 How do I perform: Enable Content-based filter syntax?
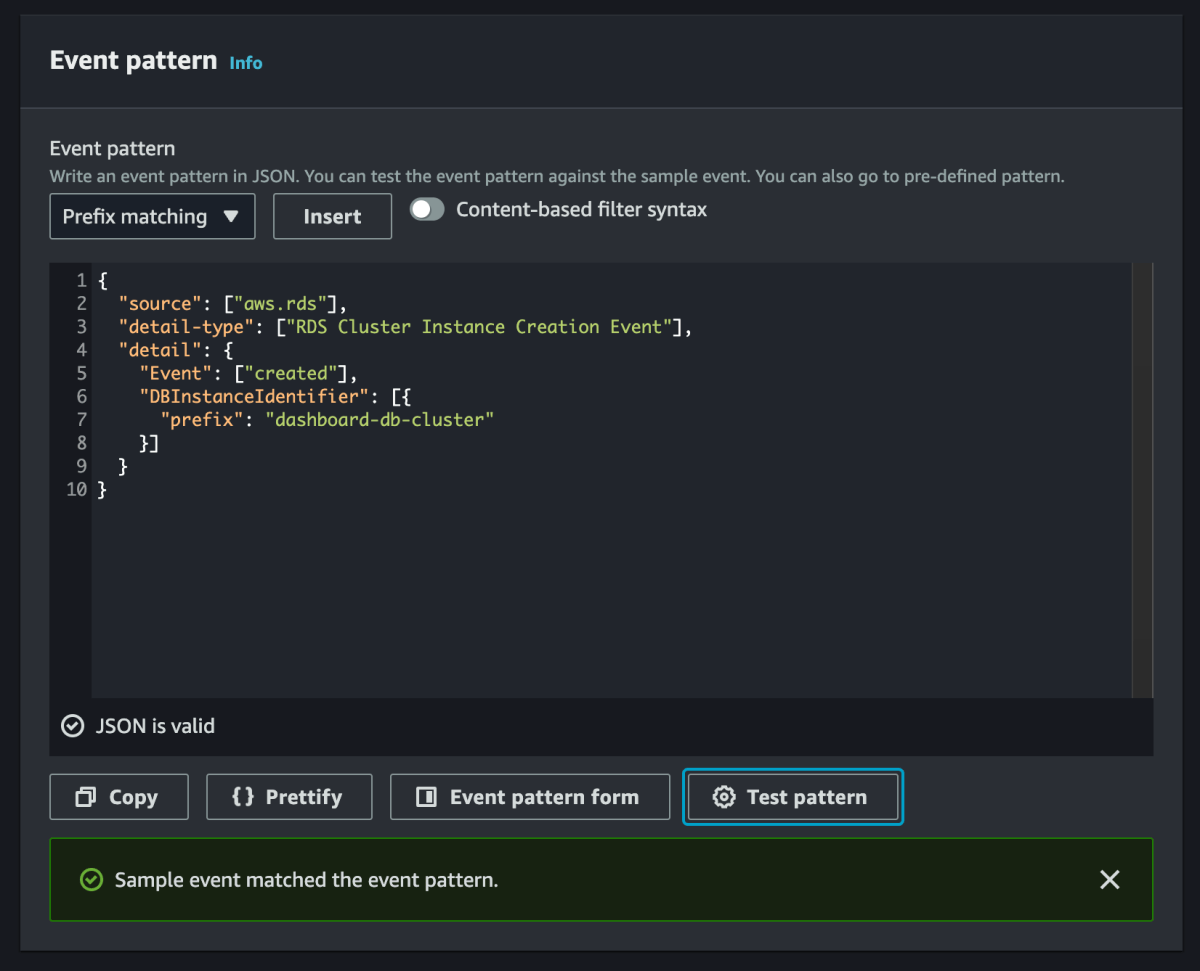coord(427,209)
